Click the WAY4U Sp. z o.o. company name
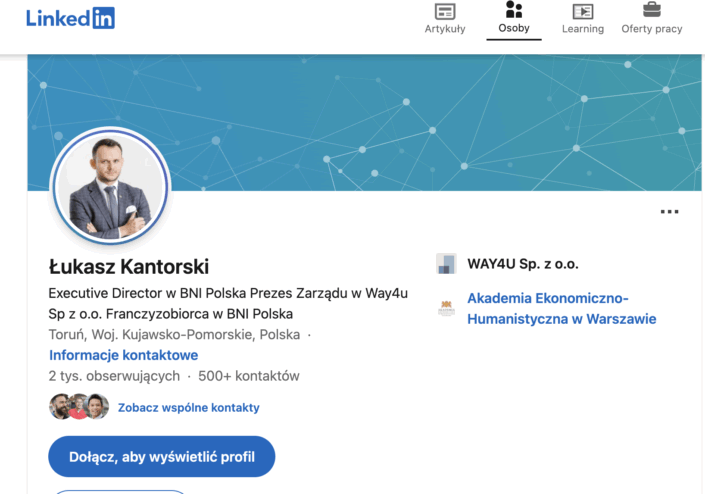Image resolution: width=705 pixels, height=494 pixels. tap(523, 265)
